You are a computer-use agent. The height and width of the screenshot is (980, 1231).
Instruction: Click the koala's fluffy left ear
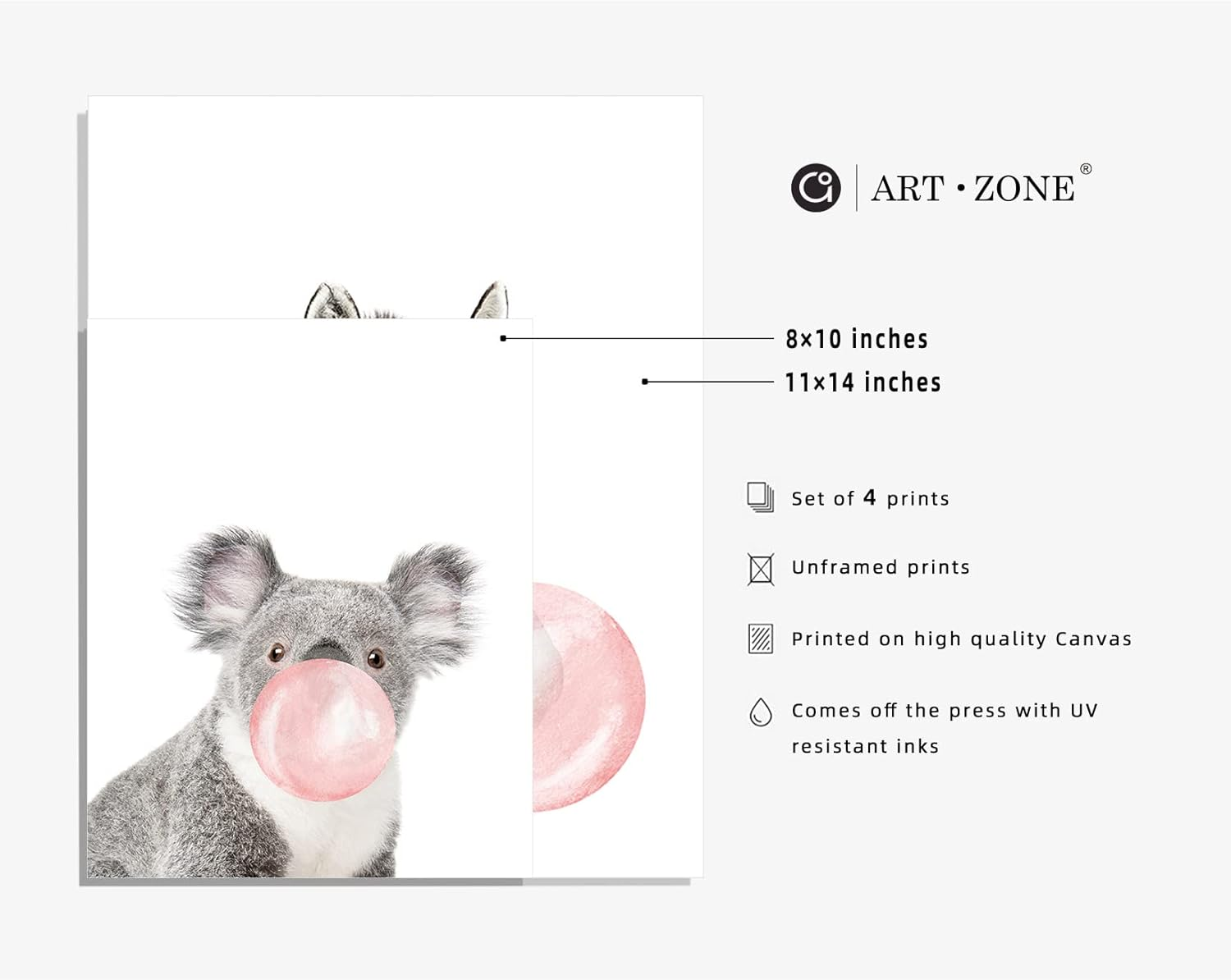tap(224, 584)
